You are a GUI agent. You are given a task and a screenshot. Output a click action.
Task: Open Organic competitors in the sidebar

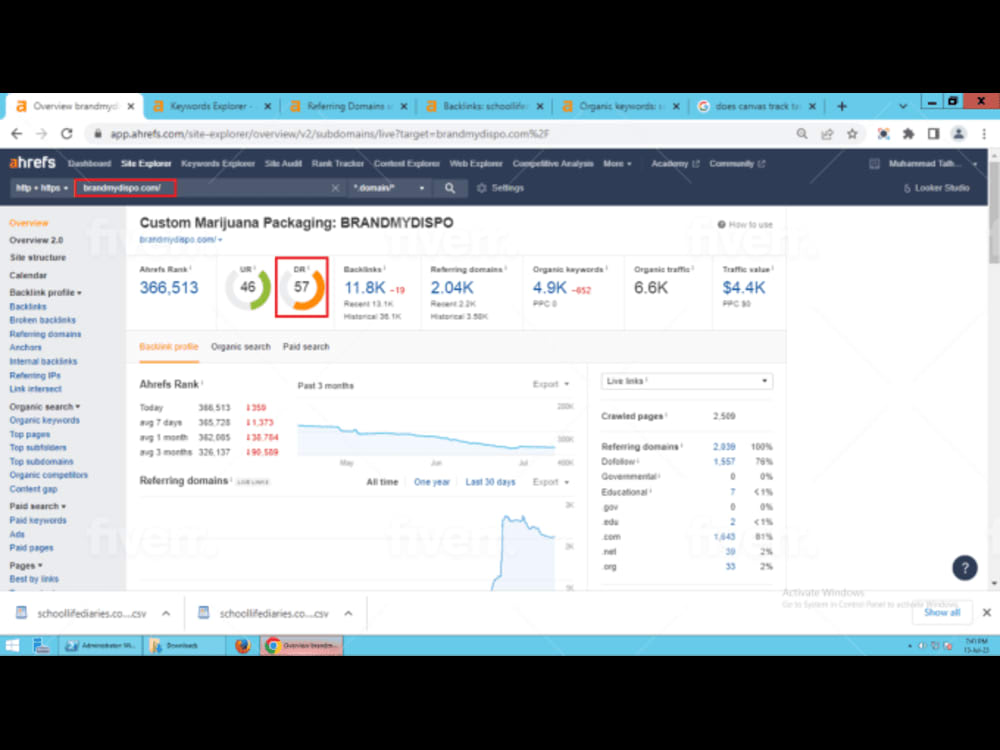[48, 475]
